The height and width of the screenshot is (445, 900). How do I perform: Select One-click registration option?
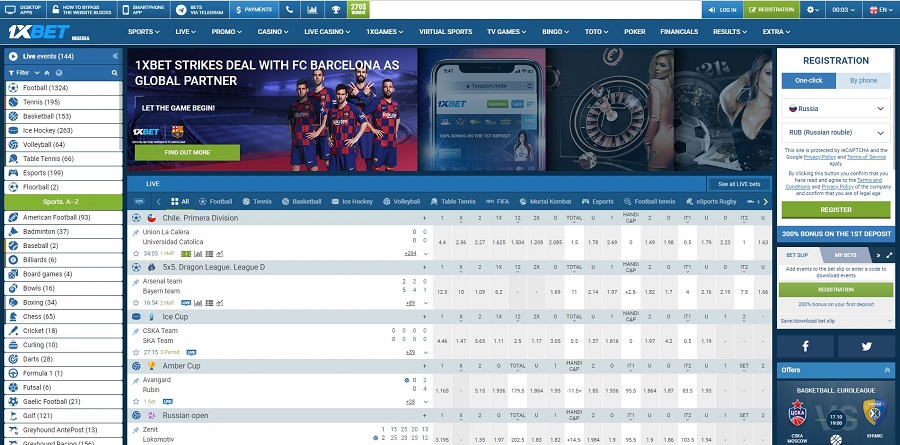tap(809, 80)
